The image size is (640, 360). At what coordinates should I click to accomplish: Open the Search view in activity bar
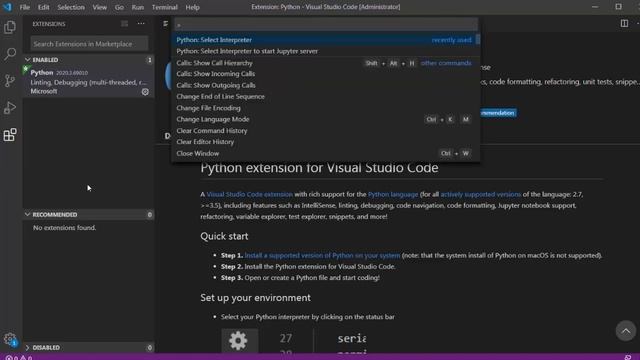tap(10, 54)
